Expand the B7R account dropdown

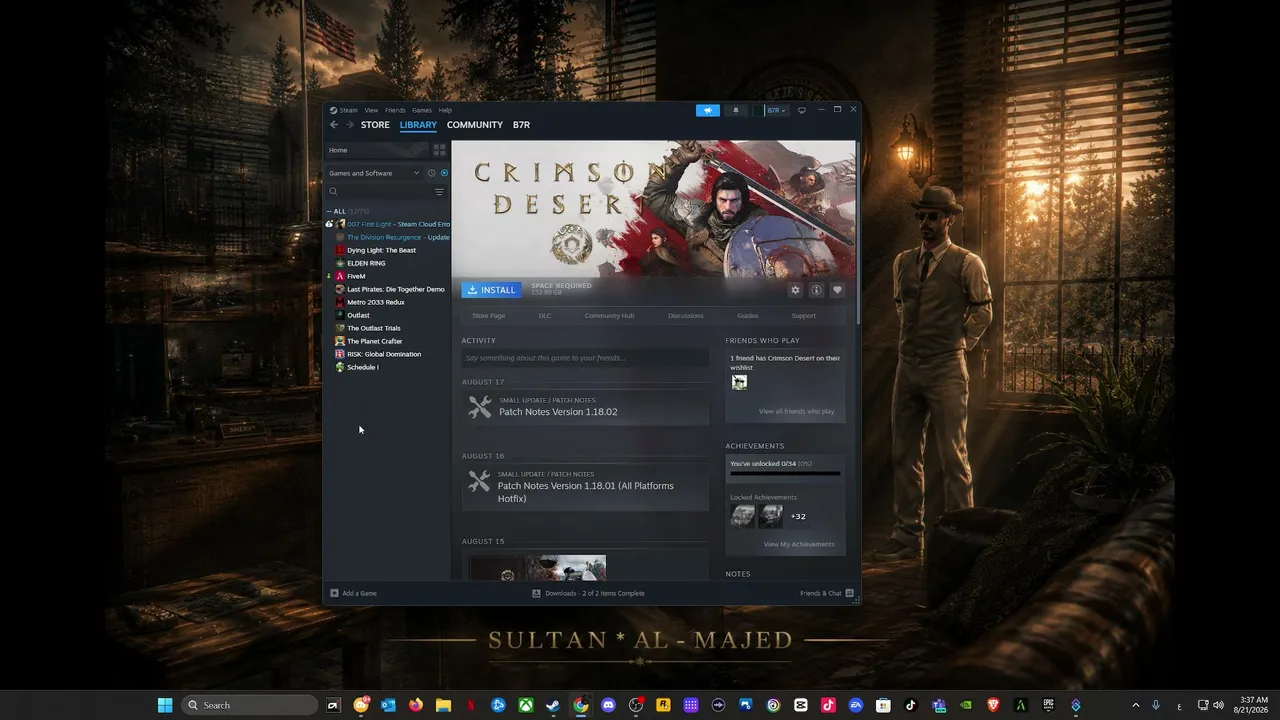776,110
